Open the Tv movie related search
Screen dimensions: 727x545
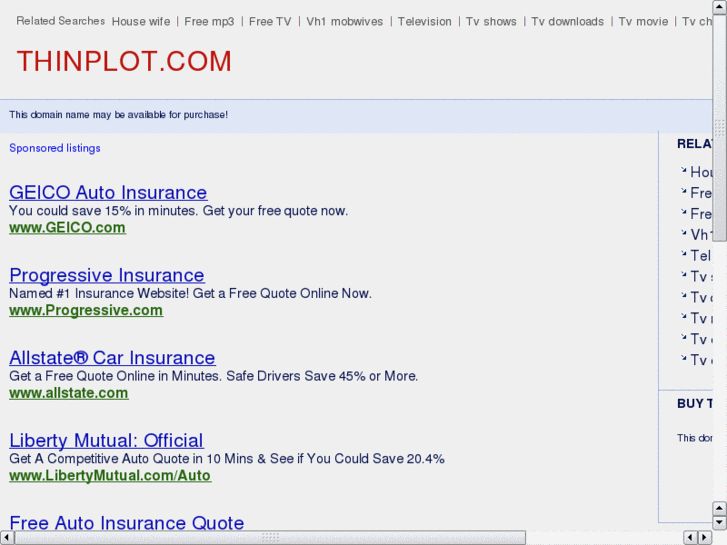[x=643, y=22]
